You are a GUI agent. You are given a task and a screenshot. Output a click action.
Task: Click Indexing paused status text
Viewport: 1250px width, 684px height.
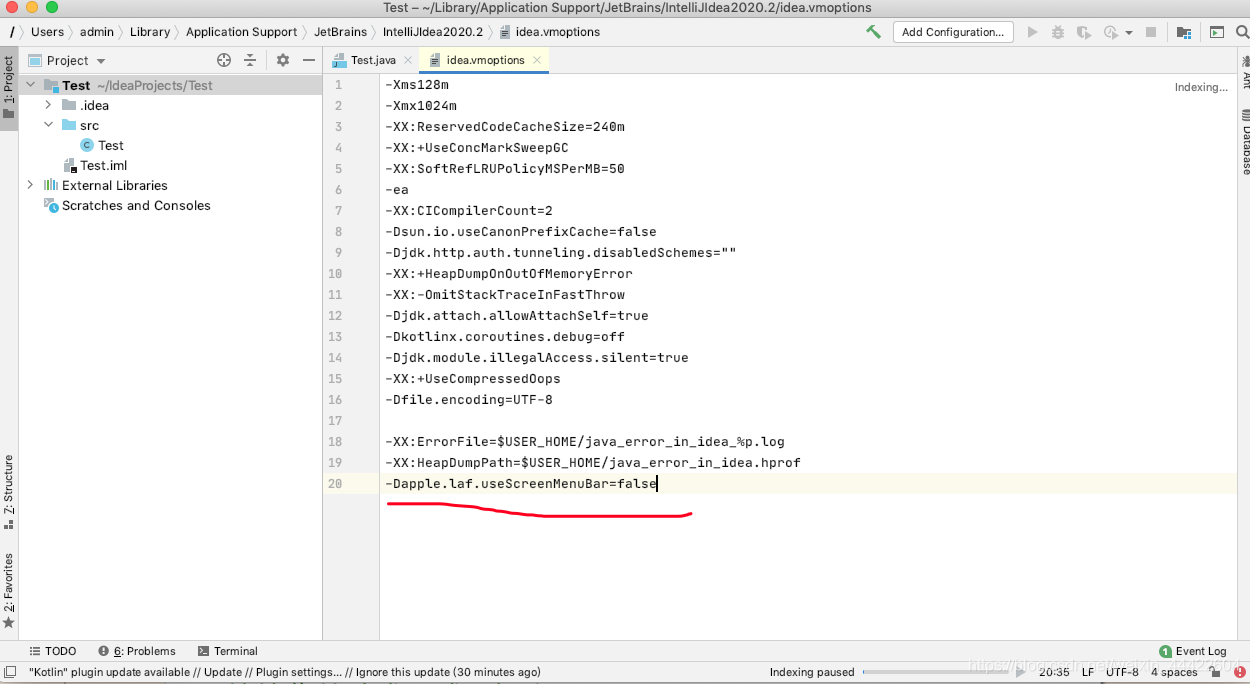812,672
